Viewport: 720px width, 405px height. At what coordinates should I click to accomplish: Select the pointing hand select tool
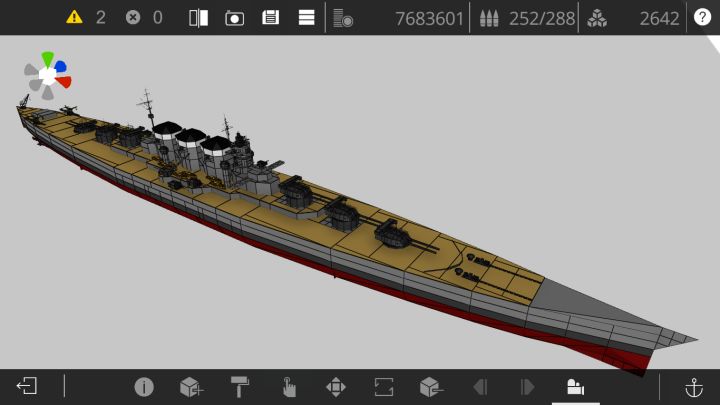click(288, 387)
